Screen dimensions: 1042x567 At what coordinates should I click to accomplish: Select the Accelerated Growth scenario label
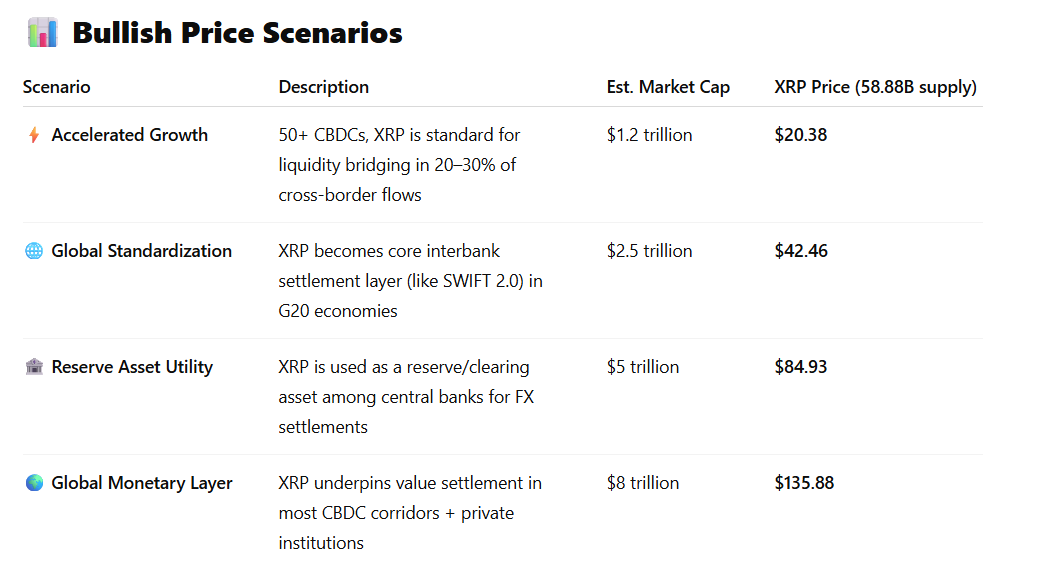(129, 135)
